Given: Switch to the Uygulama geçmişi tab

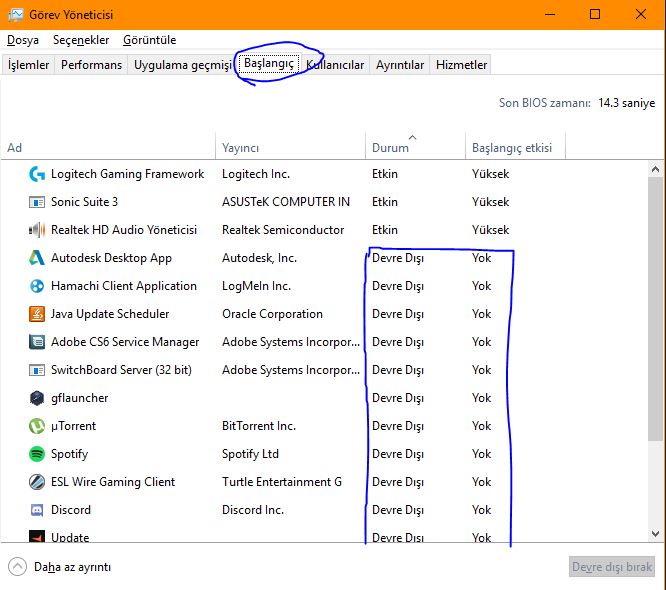Looking at the screenshot, I should click(x=183, y=65).
